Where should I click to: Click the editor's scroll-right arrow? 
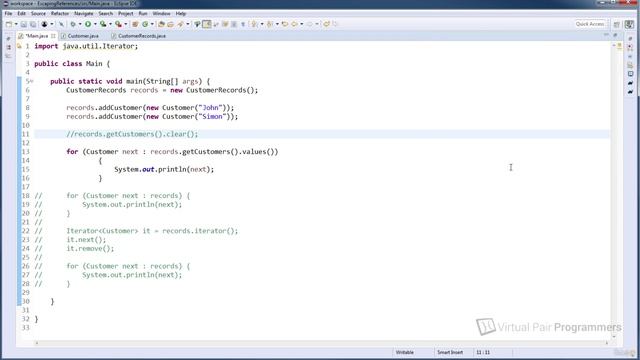click(607, 343)
